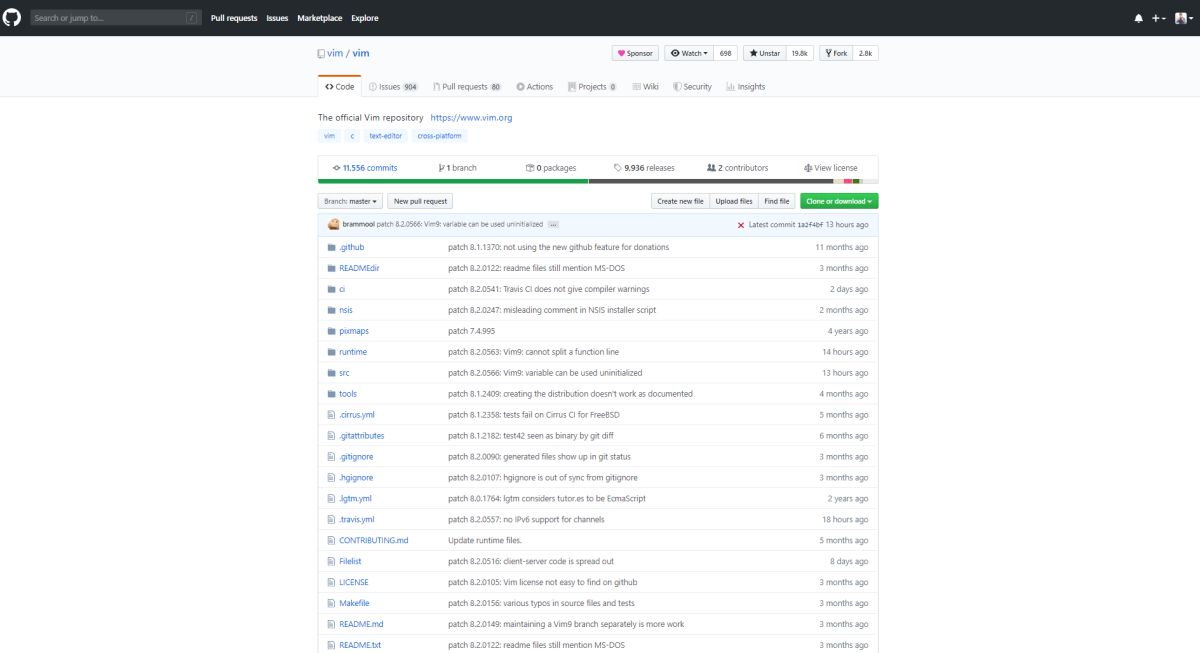Open the notifications bell
The height and width of the screenshot is (653, 1200).
[x=1138, y=18]
